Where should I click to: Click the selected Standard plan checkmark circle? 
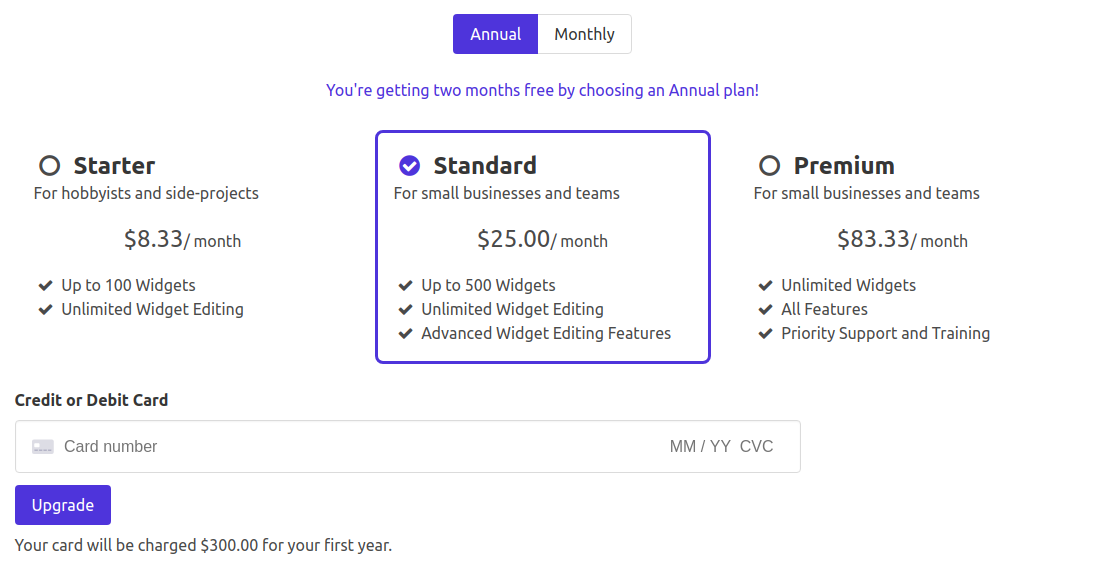point(408,165)
